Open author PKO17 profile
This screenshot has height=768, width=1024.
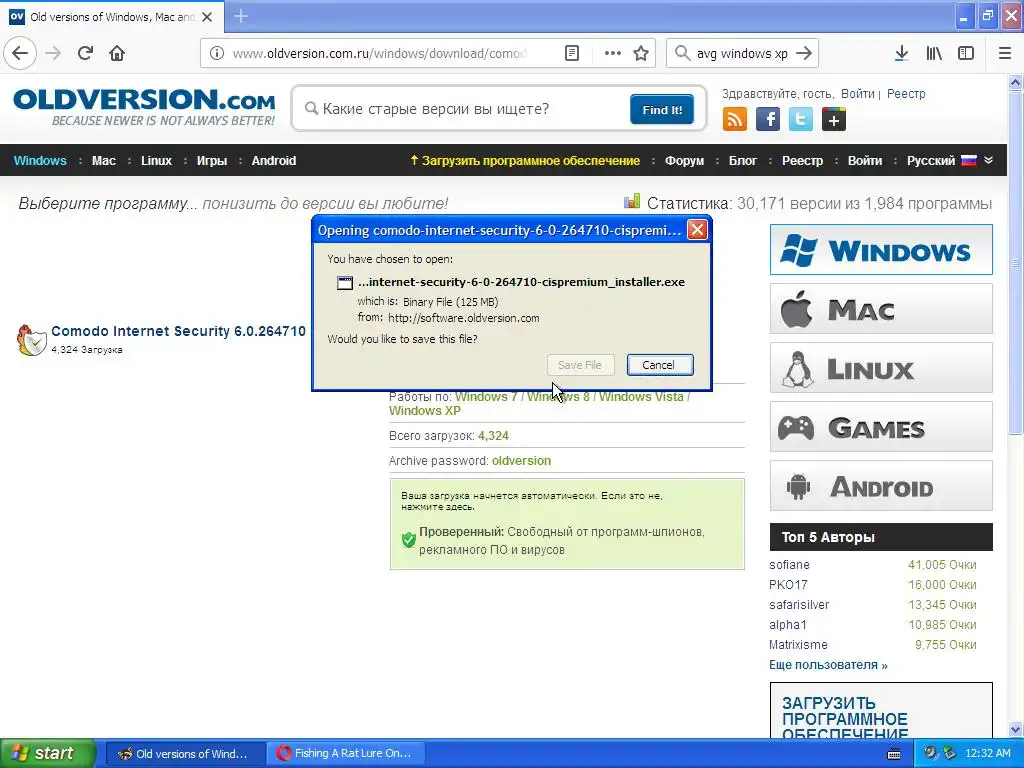point(788,584)
